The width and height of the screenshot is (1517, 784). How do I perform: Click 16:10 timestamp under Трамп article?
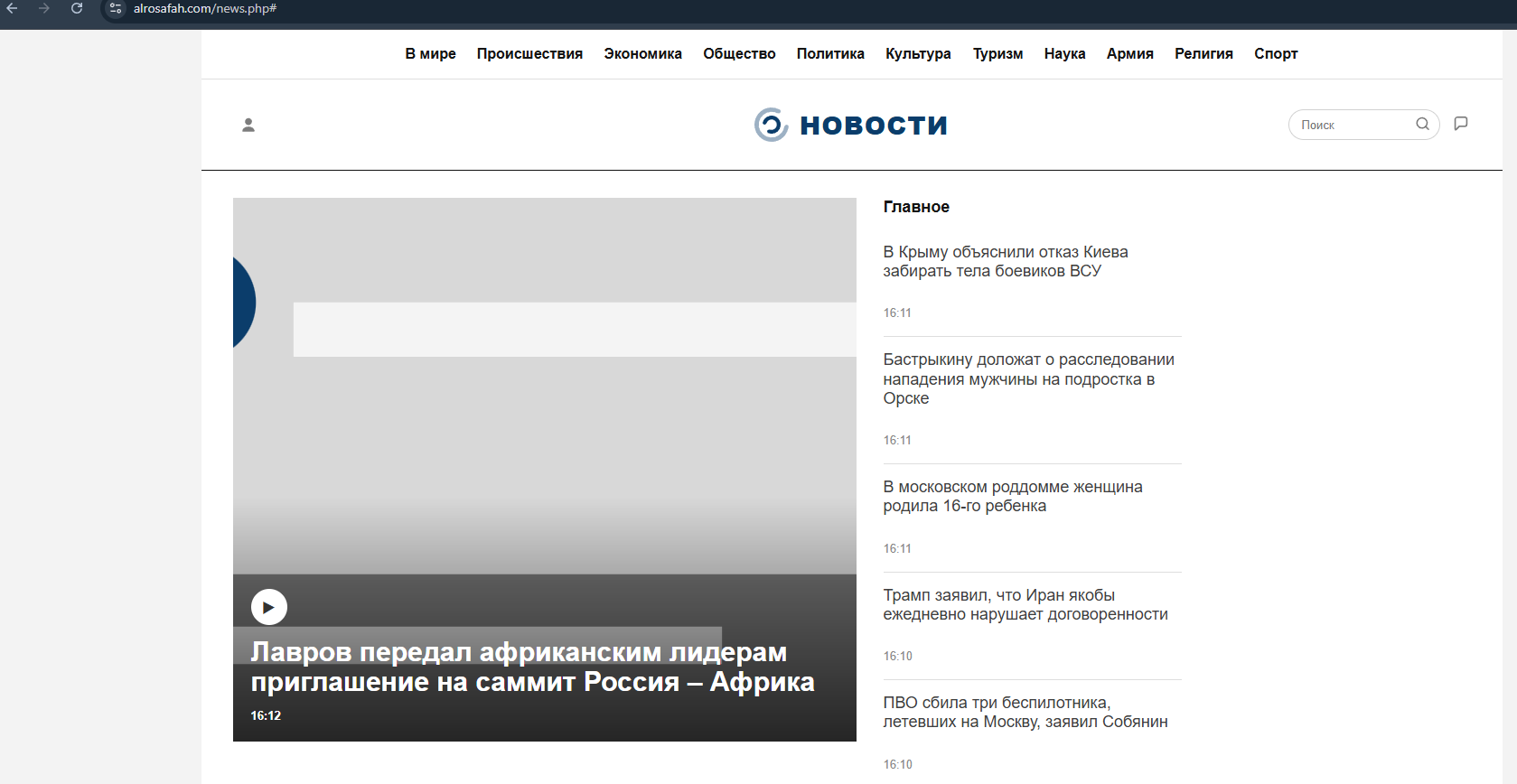897,656
